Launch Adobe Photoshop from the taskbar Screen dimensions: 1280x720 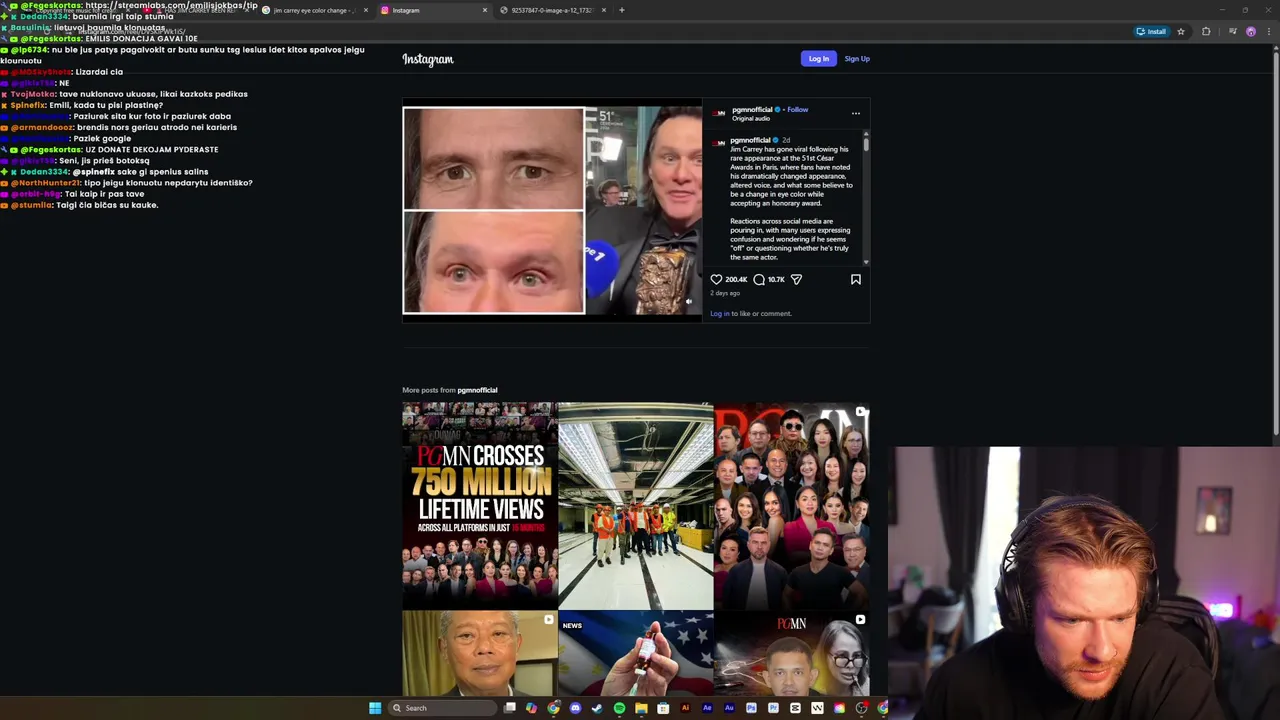(751, 708)
